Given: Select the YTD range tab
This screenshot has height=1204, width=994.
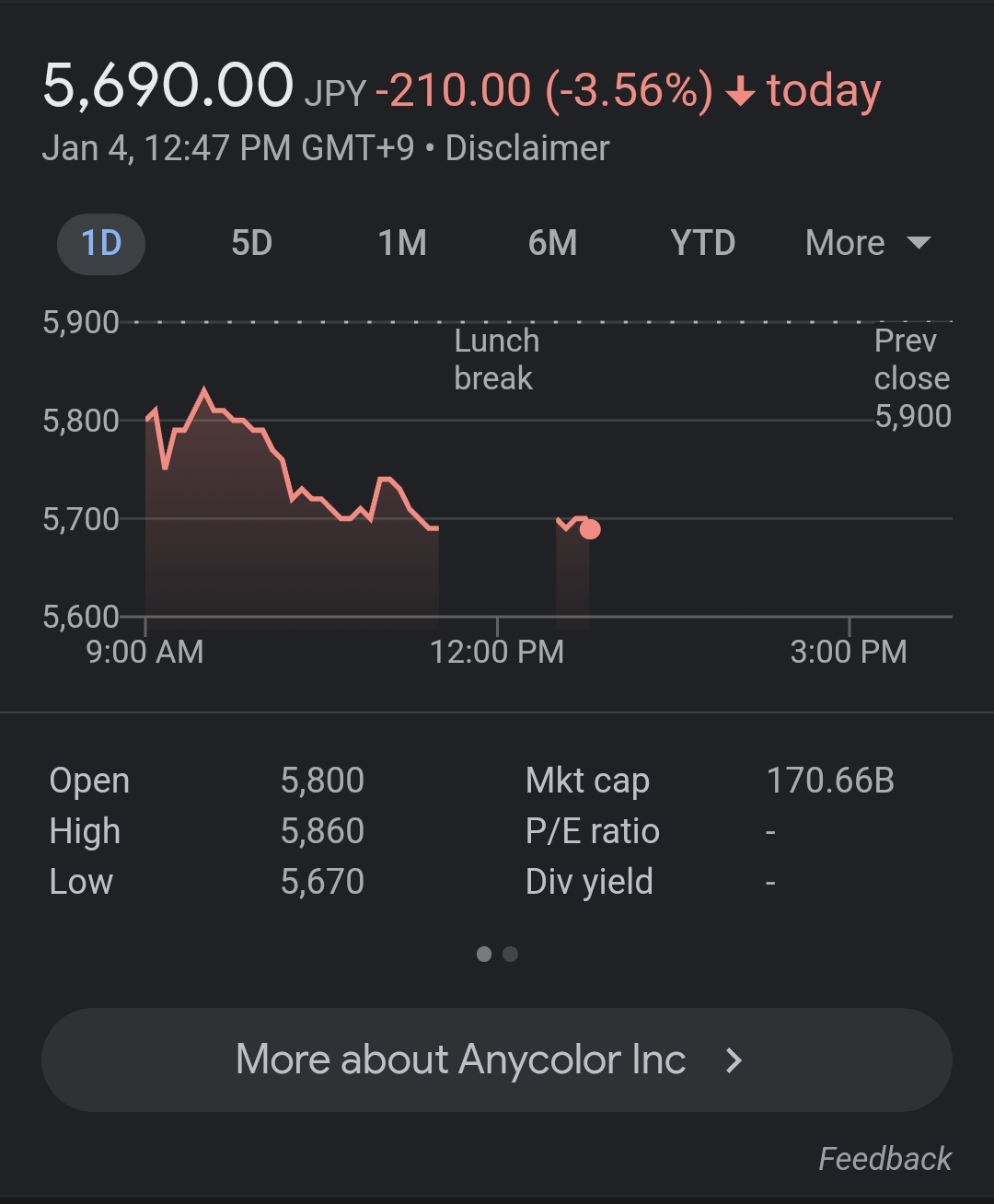Looking at the screenshot, I should [x=703, y=244].
